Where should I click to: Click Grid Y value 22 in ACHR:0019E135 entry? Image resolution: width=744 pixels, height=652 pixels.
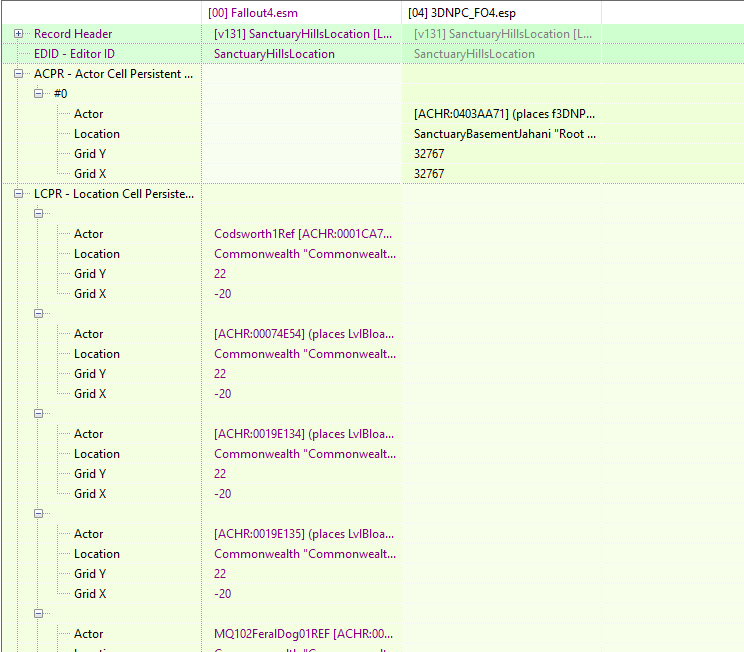pyautogui.click(x=220, y=574)
